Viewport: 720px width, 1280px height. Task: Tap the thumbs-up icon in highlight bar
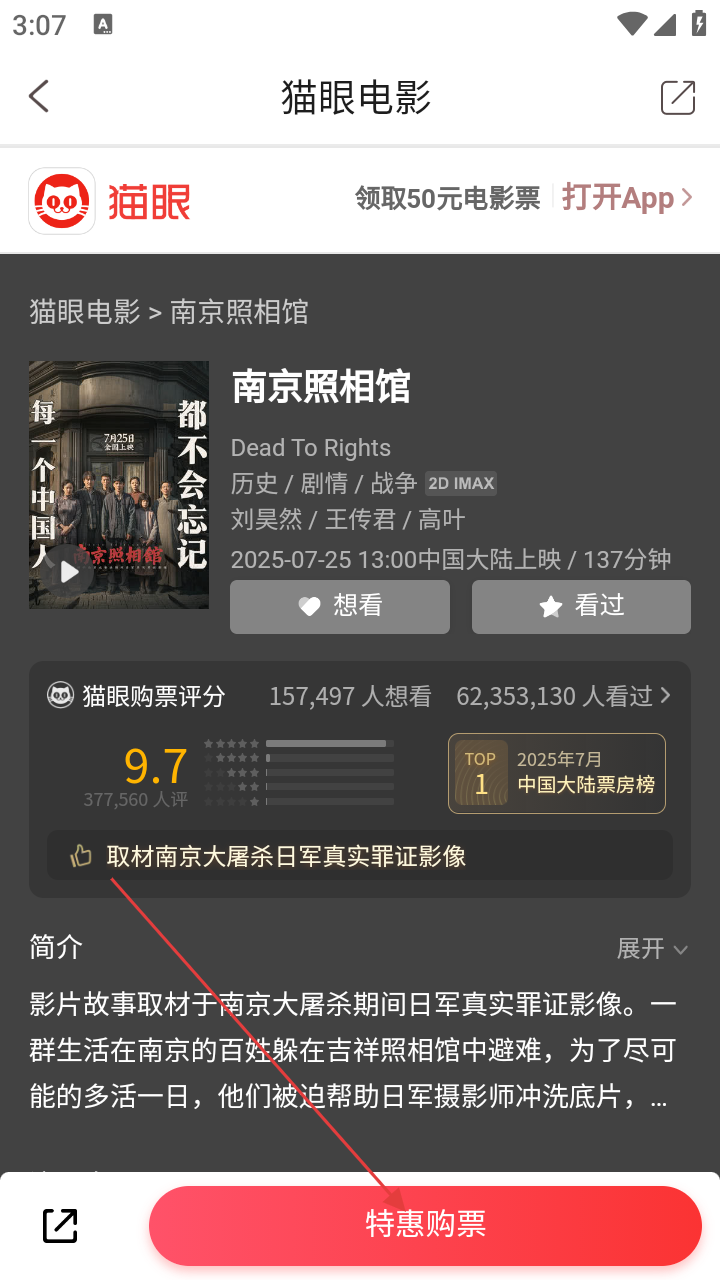[80, 856]
